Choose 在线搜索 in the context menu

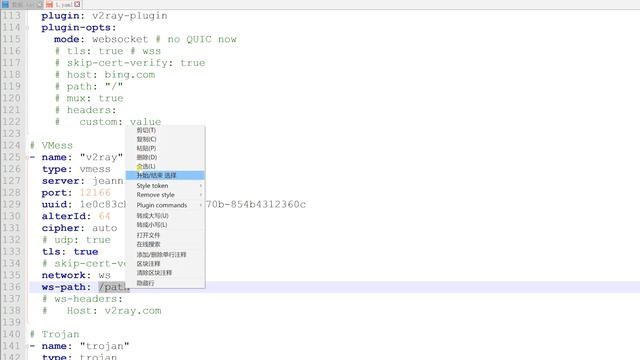[x=165, y=244]
